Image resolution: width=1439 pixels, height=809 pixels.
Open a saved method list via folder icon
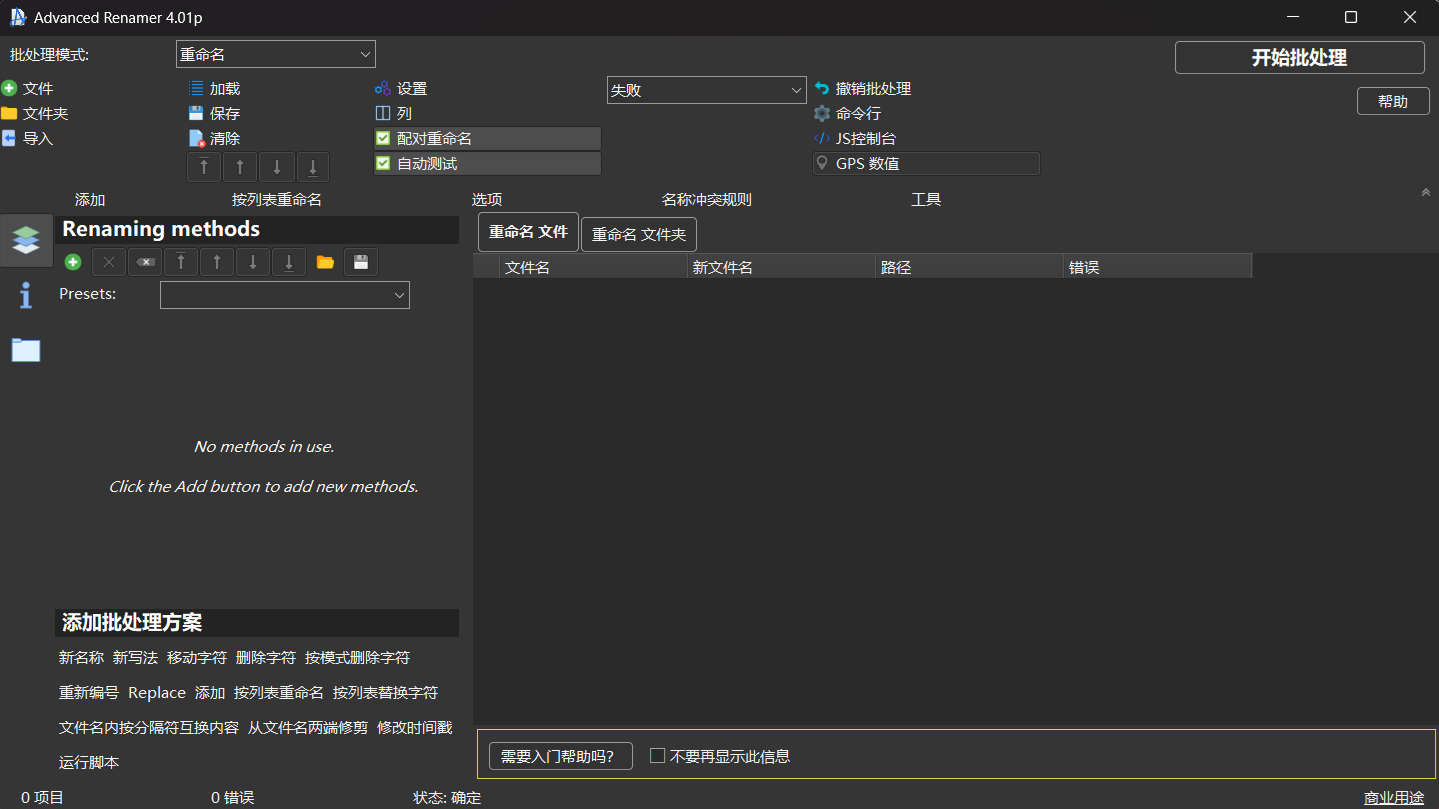coord(325,261)
